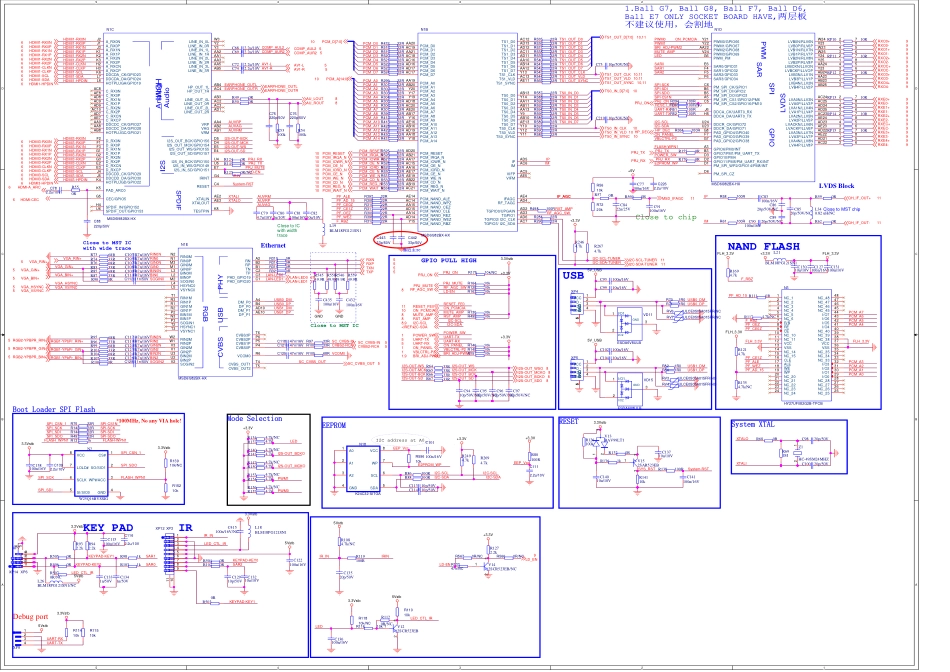Click the green 'Close to chip' note
The height and width of the screenshot is (672, 950).
(667, 217)
